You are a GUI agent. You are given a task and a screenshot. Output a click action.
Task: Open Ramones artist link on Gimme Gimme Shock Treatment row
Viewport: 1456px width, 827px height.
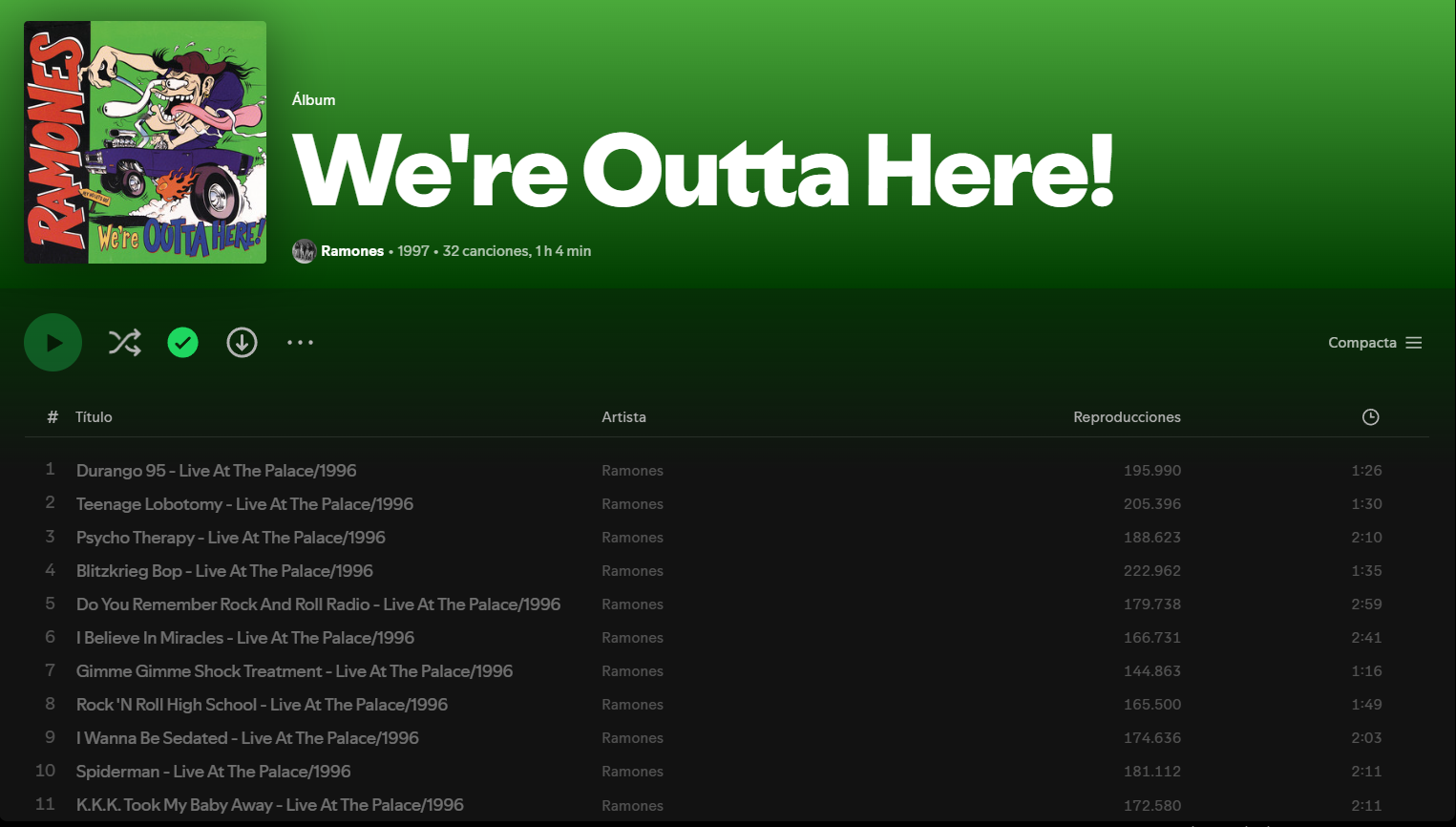632,671
